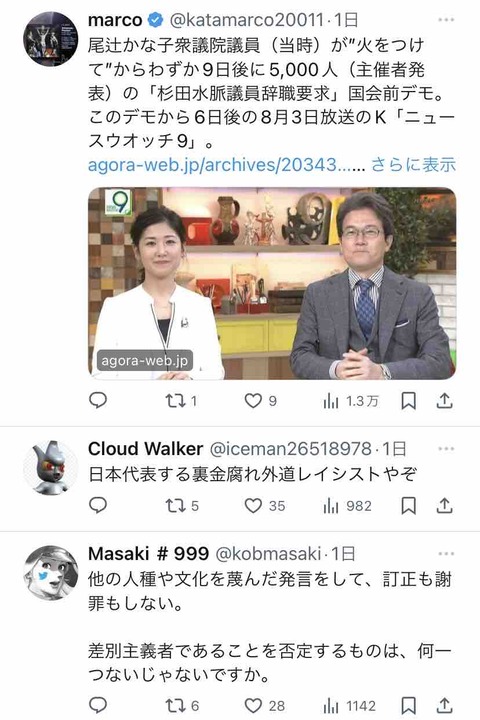Open more options for marco's tweet
480x720 pixels.
coord(446,20)
